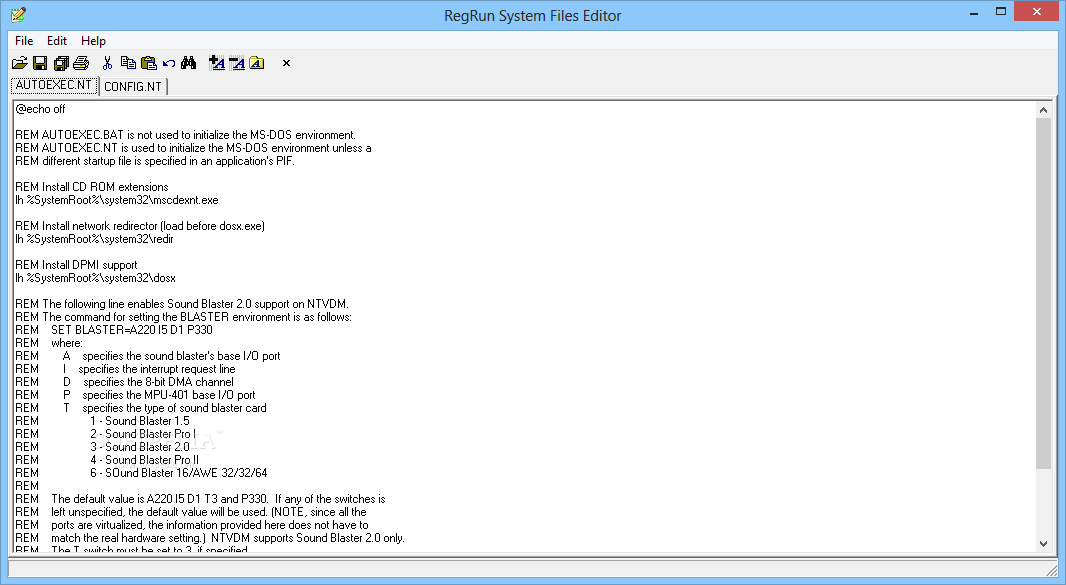Click the '@echo off' line
Image resolution: width=1066 pixels, height=585 pixels.
click(40, 109)
